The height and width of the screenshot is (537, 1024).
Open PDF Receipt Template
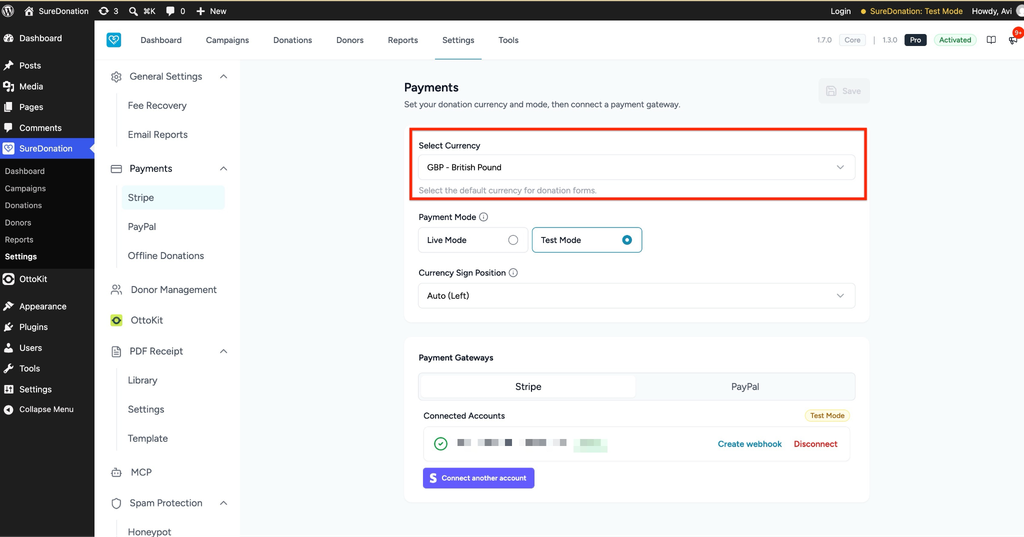(148, 438)
